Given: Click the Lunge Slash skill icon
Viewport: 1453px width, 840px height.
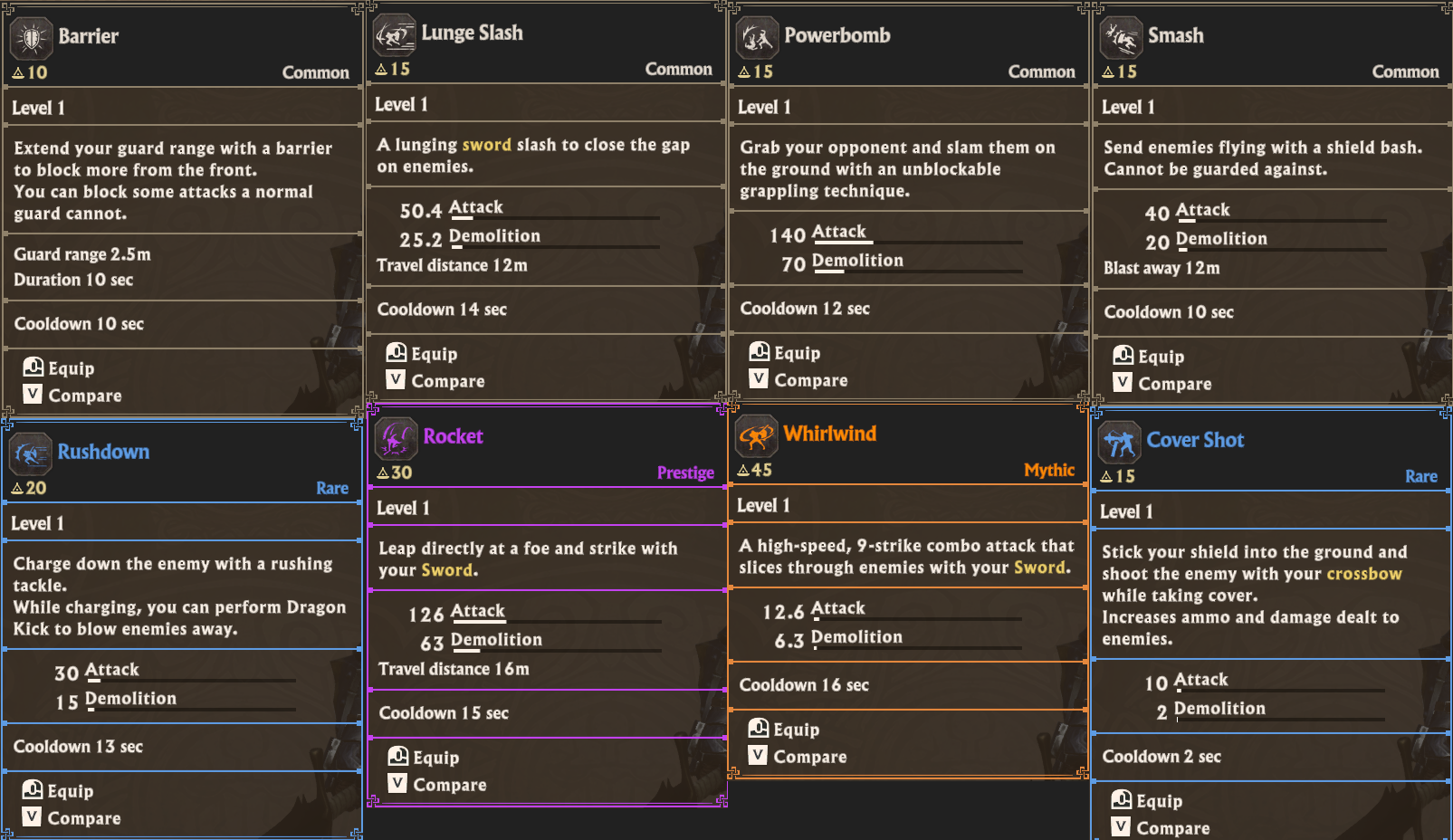Looking at the screenshot, I should 395,35.
